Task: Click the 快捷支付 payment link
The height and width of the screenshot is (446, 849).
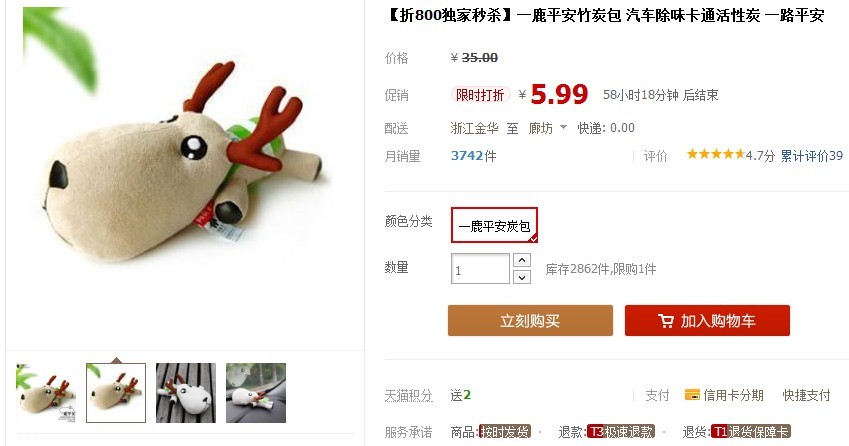Action: (x=806, y=395)
